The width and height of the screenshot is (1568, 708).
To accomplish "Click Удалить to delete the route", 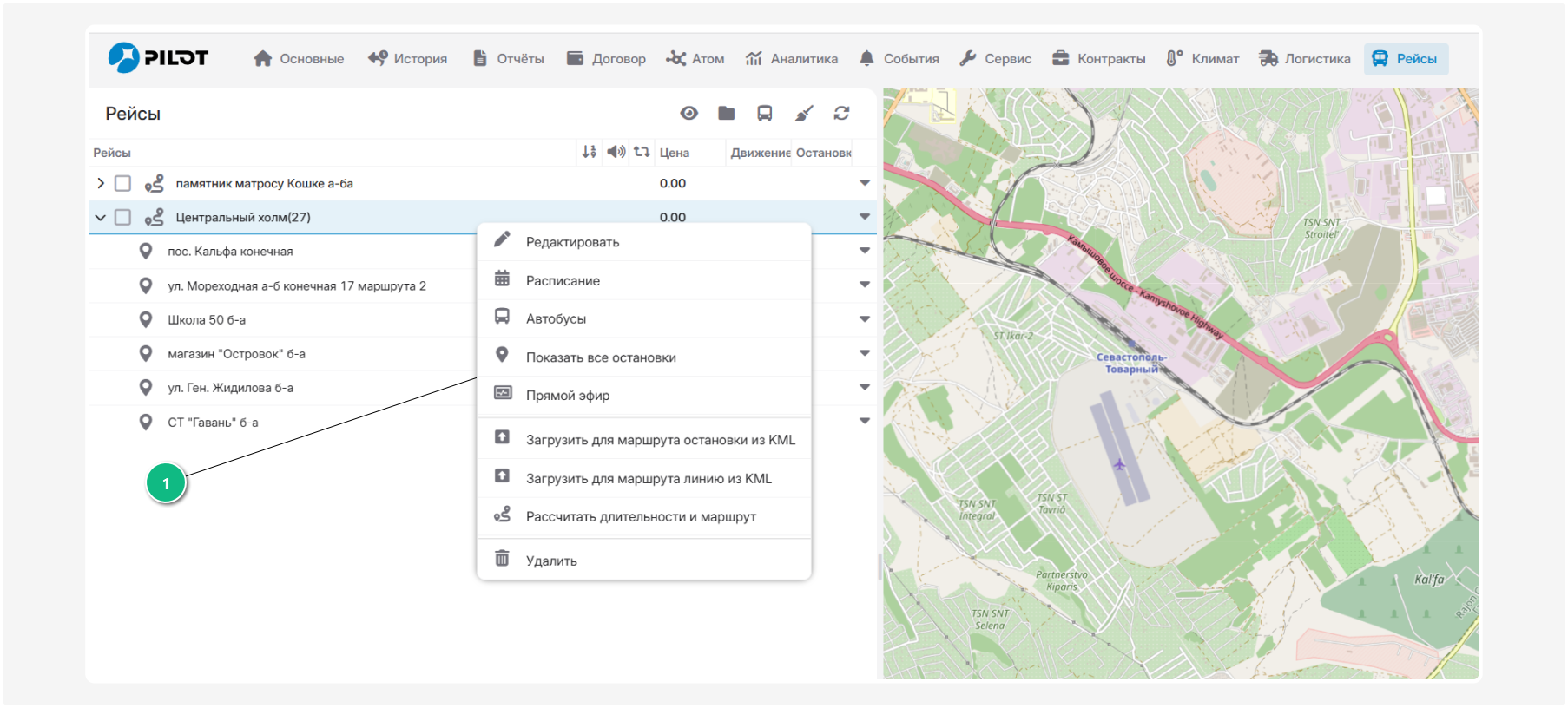I will pos(551,560).
